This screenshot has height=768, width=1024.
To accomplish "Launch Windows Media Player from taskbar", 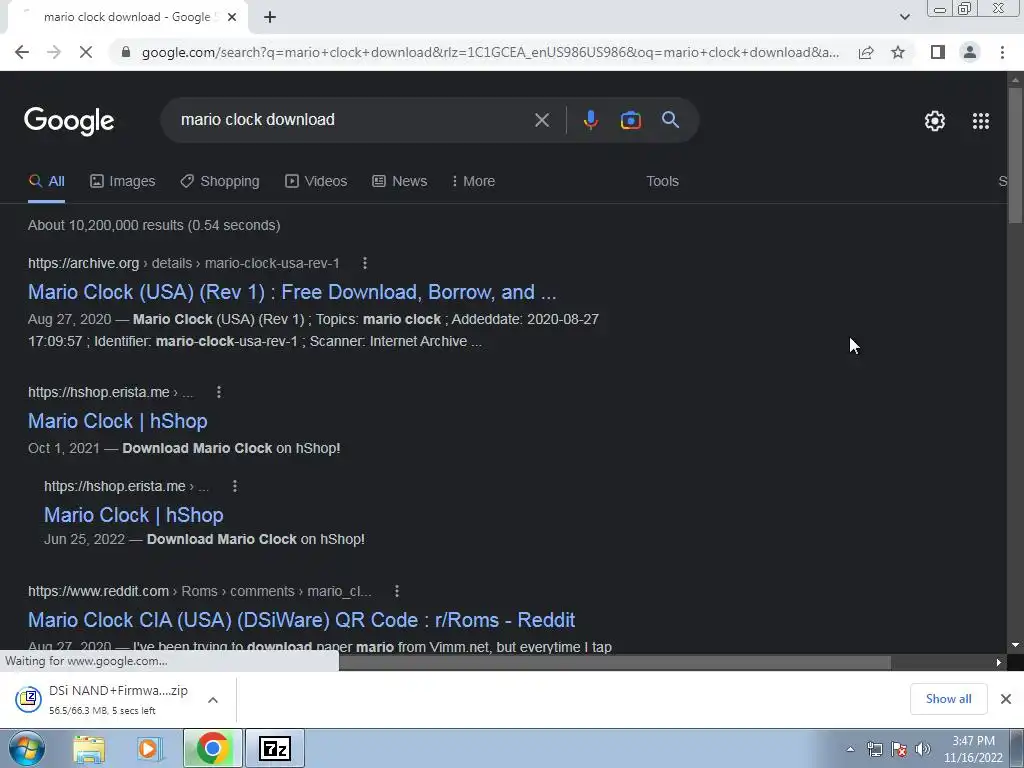I will coord(149,748).
